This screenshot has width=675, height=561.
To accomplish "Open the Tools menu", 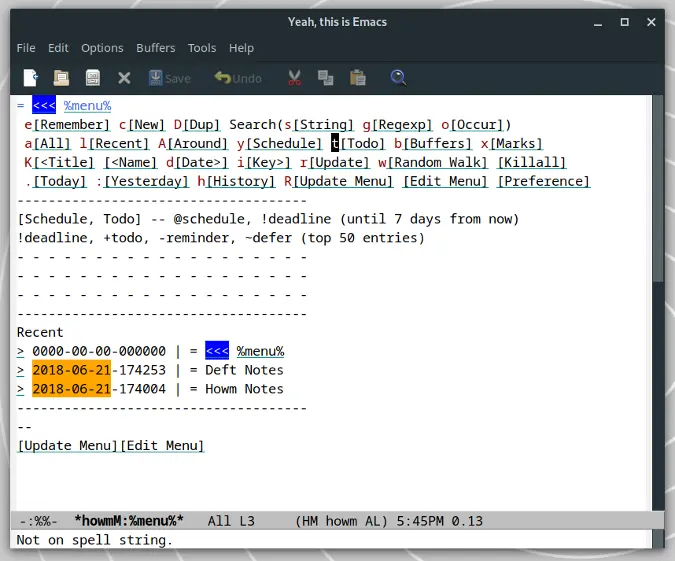I will click(x=202, y=48).
